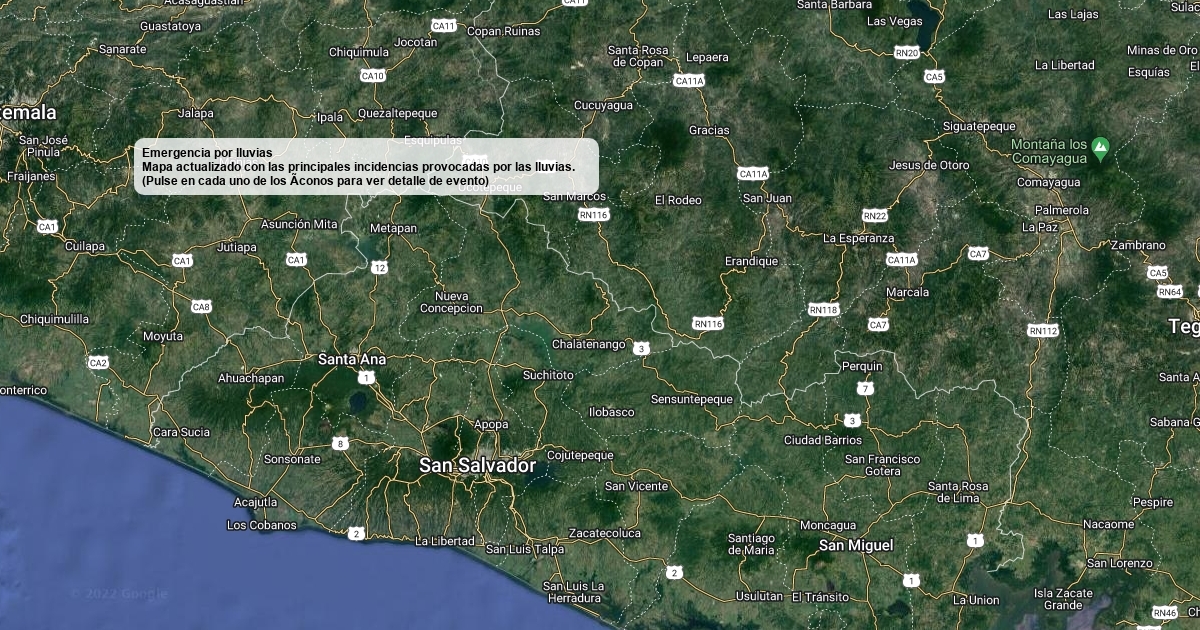
Task: Click the RN118 route shield
Action: [x=823, y=310]
